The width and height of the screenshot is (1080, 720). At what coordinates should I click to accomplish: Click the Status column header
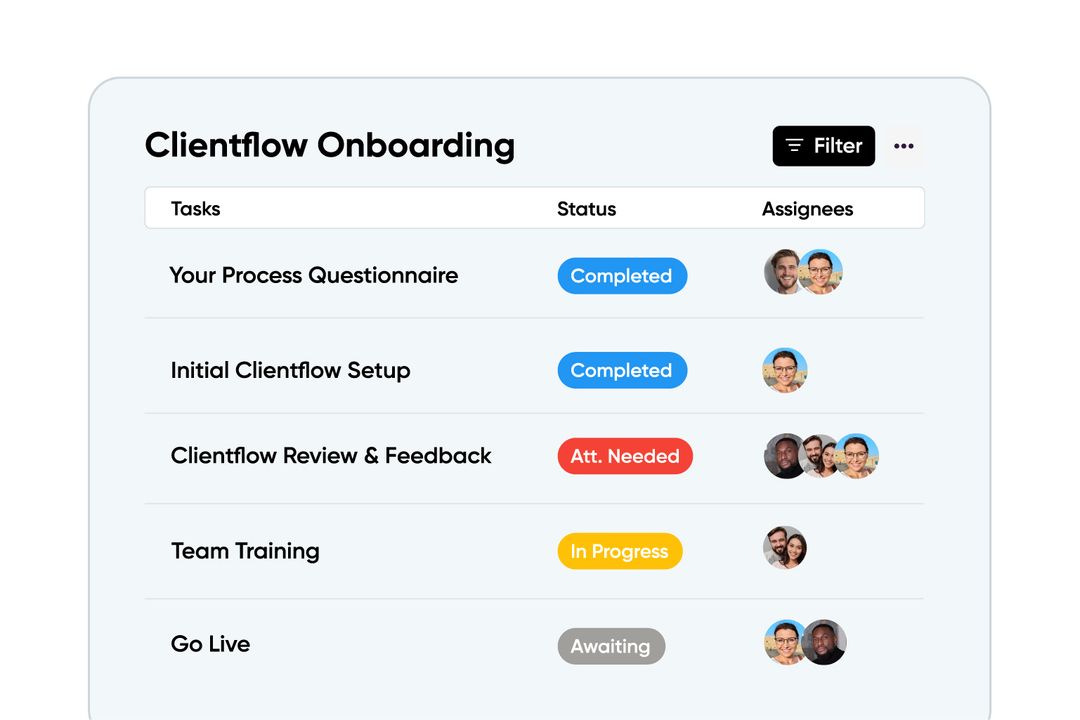click(x=587, y=209)
